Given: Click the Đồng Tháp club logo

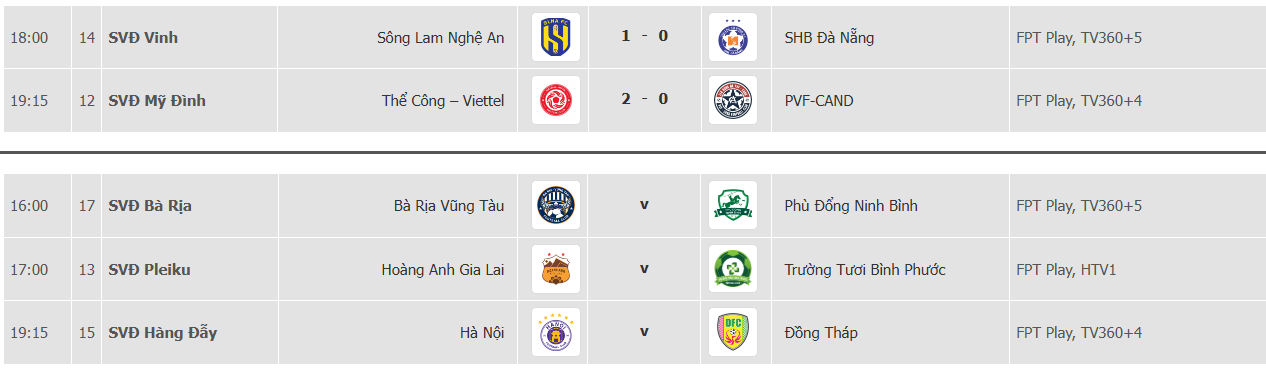Looking at the screenshot, I should pyautogui.click(x=733, y=332).
